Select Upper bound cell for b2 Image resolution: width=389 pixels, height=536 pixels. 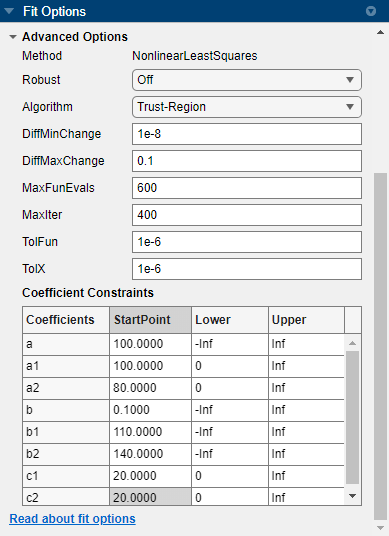coord(306,454)
